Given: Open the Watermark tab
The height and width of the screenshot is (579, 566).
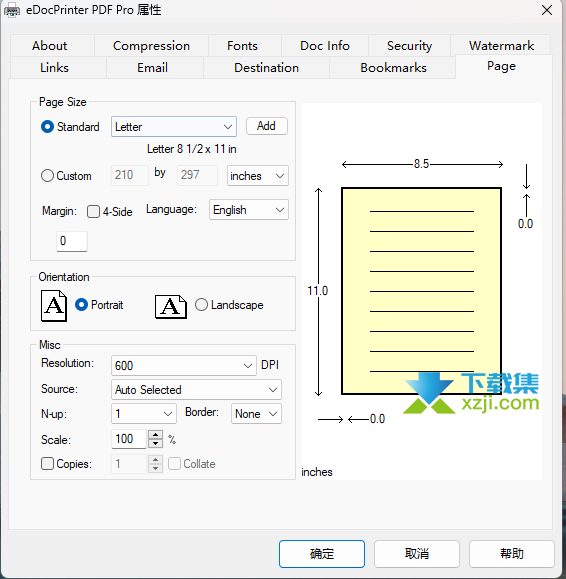Looking at the screenshot, I should tap(501, 46).
